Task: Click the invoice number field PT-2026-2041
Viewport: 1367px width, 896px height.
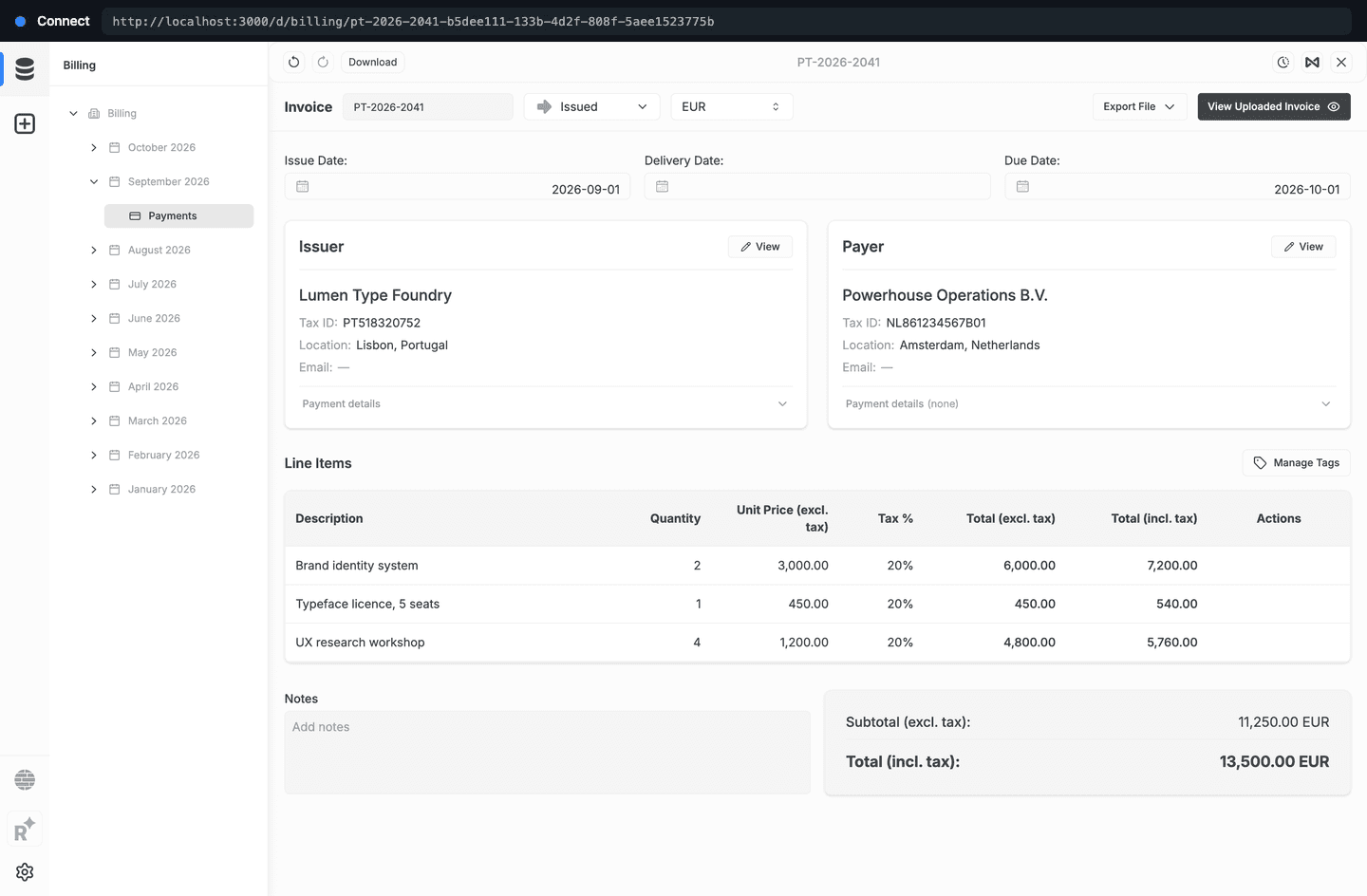Action: point(427,106)
